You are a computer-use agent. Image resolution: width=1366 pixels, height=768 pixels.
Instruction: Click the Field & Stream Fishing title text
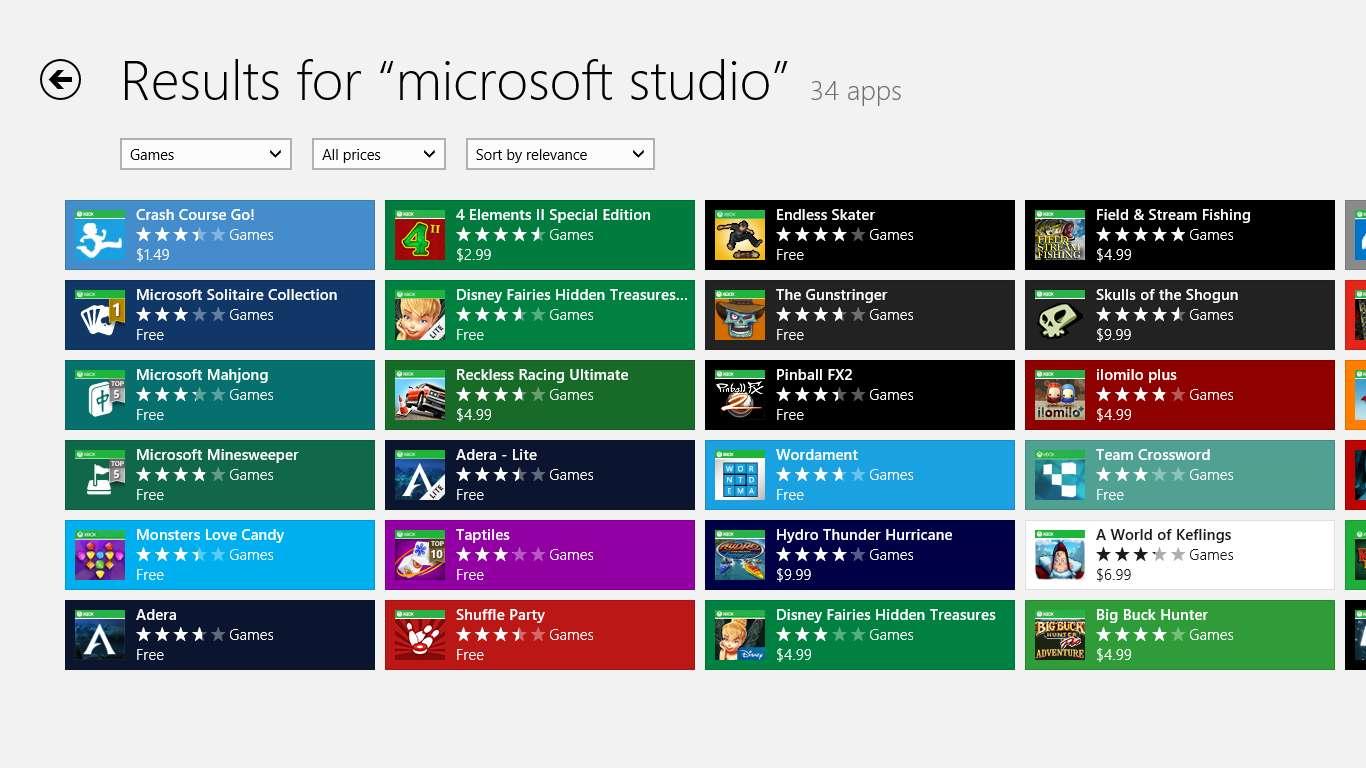tap(1173, 215)
